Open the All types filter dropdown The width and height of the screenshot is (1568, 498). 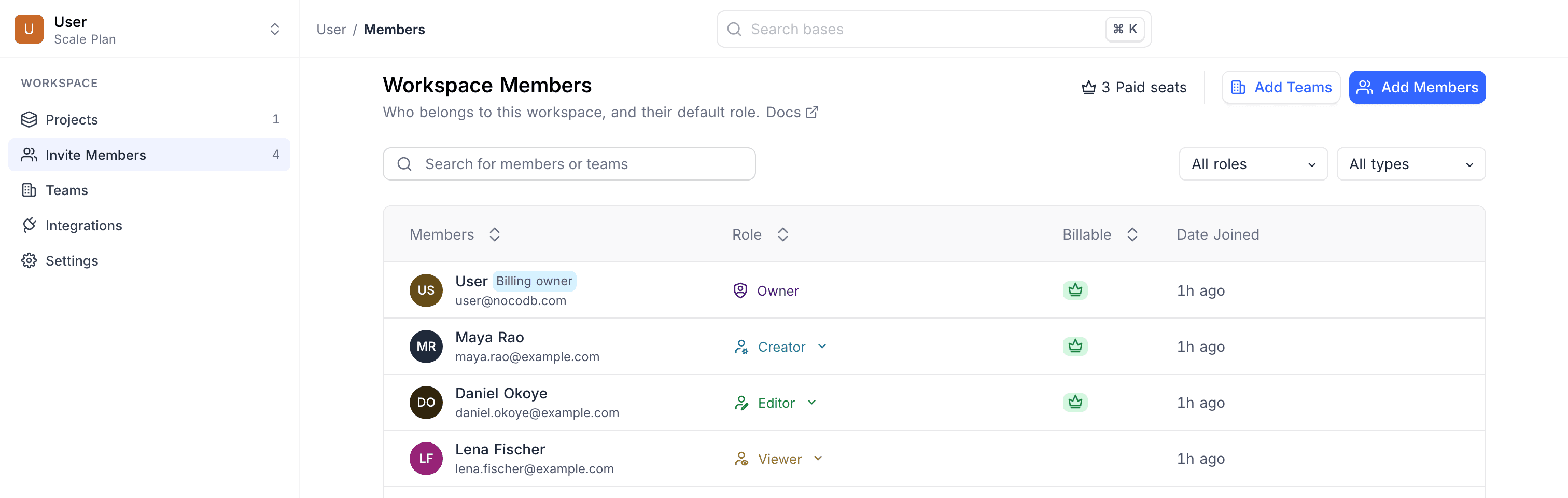(x=1411, y=164)
